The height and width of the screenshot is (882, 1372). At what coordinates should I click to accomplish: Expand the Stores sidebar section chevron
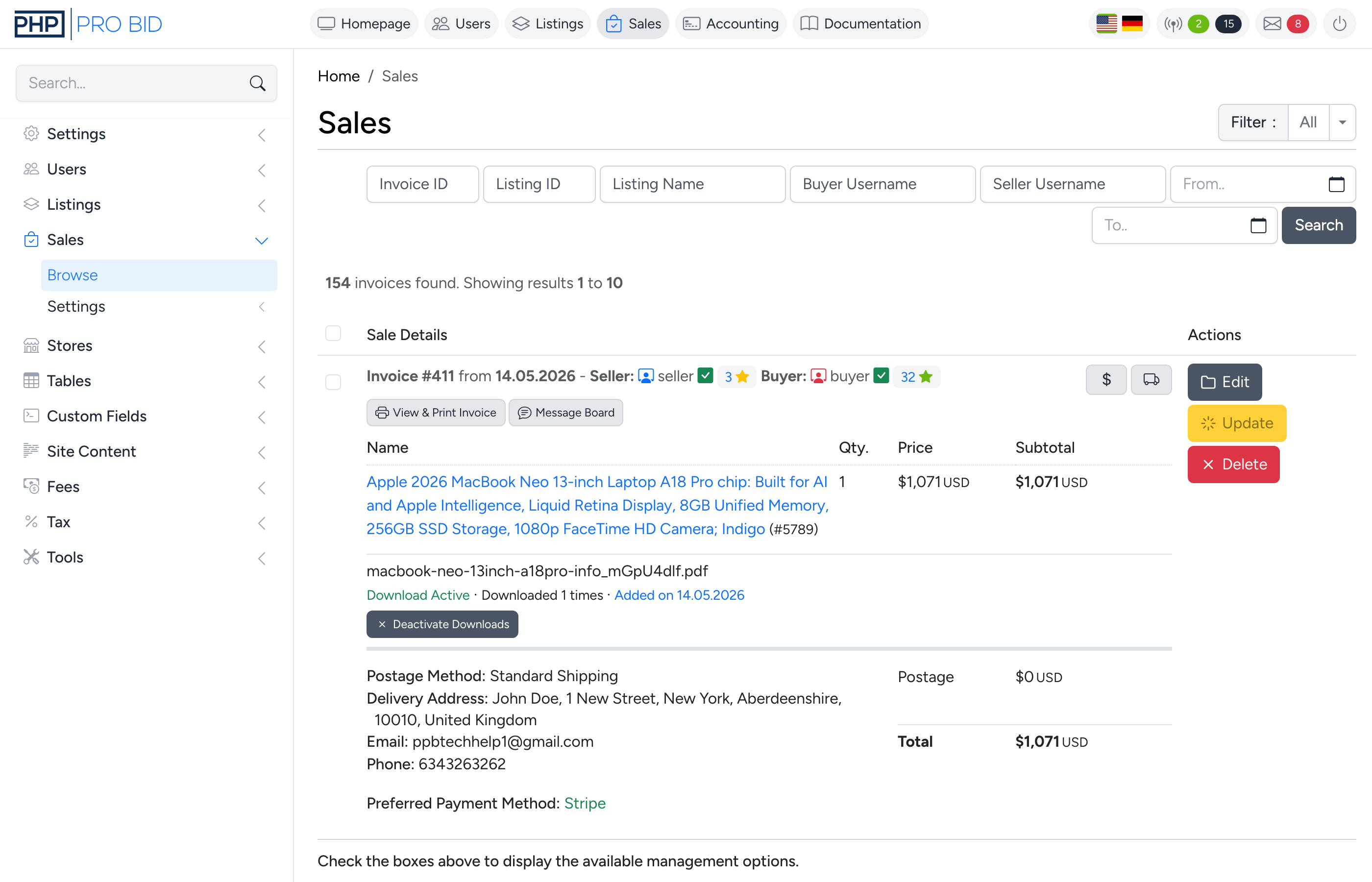coord(262,346)
